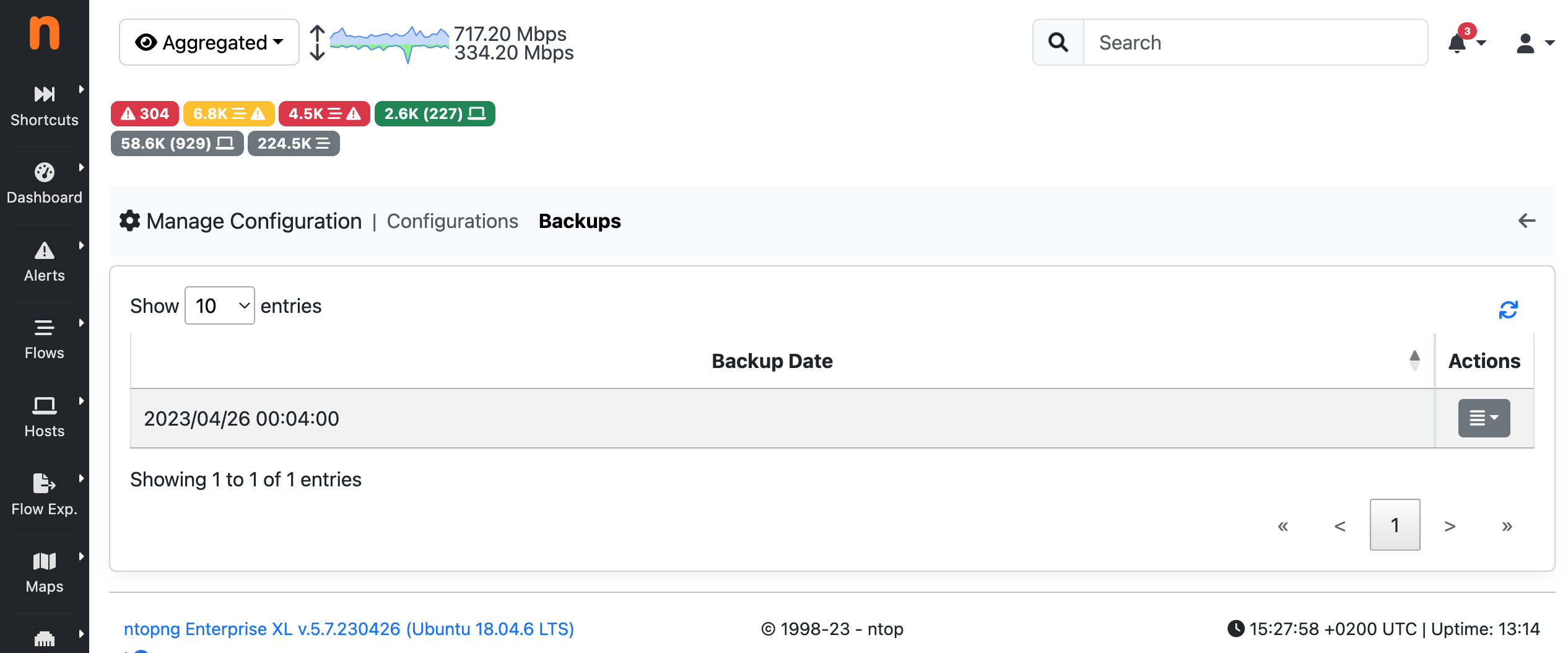Expand the Maps submenu arrow
This screenshot has height=653, width=1568.
click(81, 556)
